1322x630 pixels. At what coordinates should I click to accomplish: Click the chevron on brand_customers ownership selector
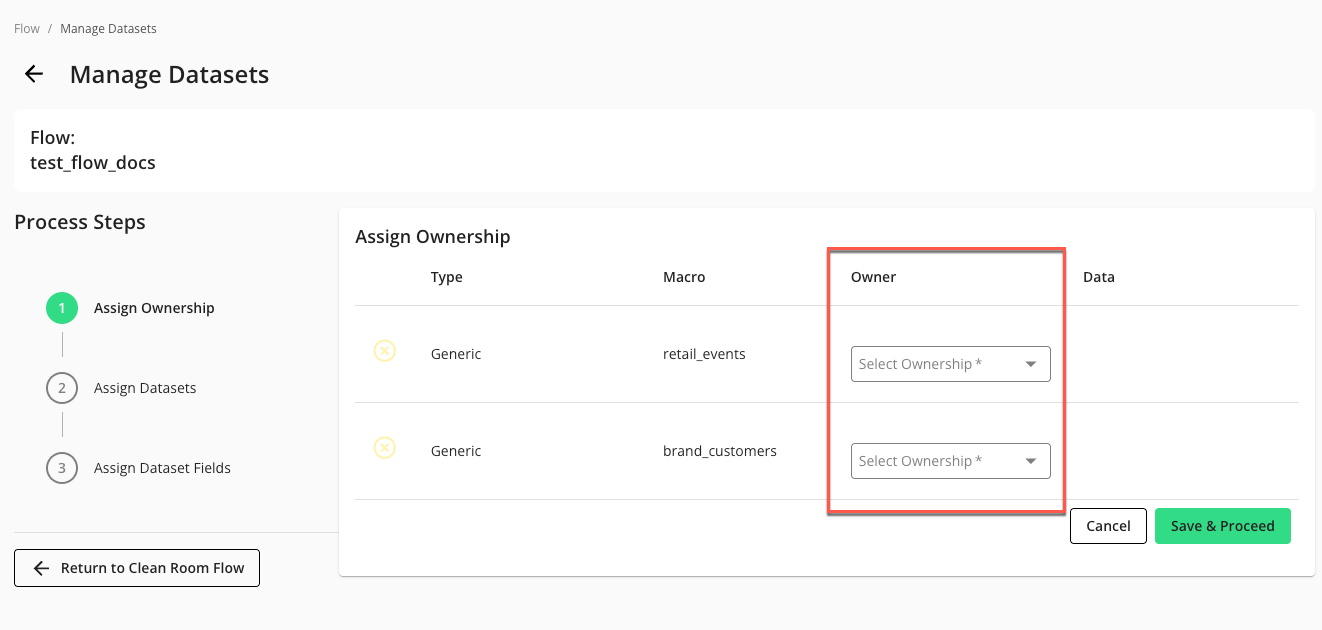point(1030,461)
